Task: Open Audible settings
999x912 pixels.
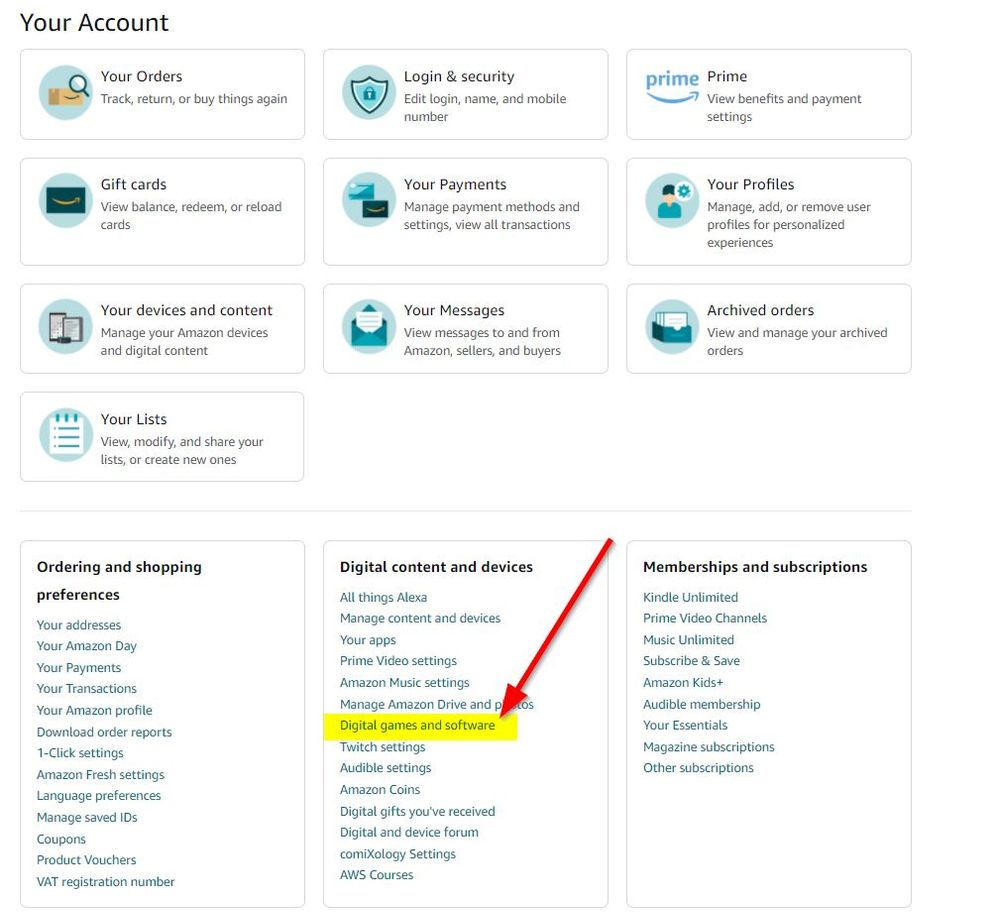Action: [385, 768]
